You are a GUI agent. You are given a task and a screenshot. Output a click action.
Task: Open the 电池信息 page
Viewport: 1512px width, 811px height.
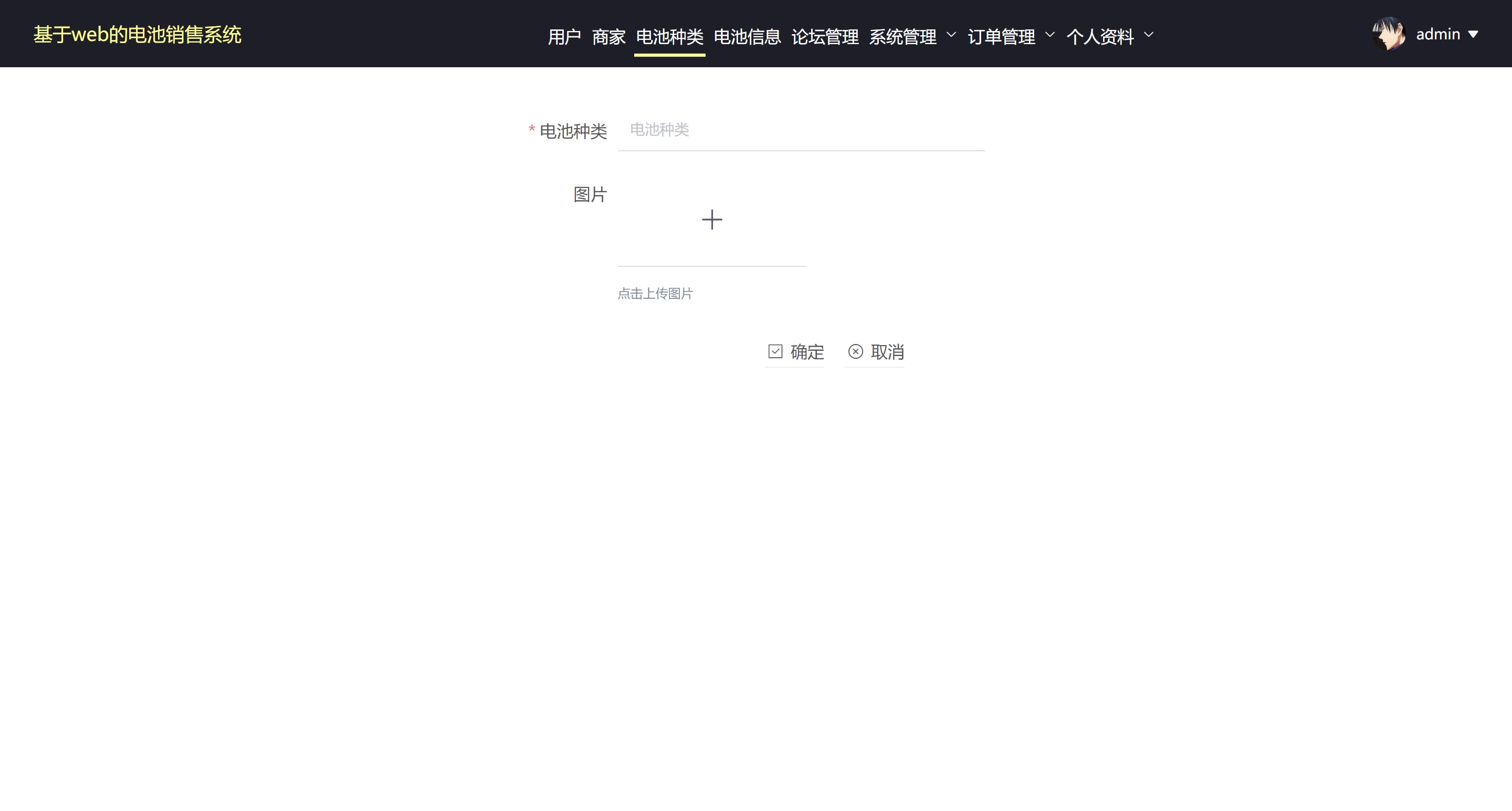coord(747,36)
